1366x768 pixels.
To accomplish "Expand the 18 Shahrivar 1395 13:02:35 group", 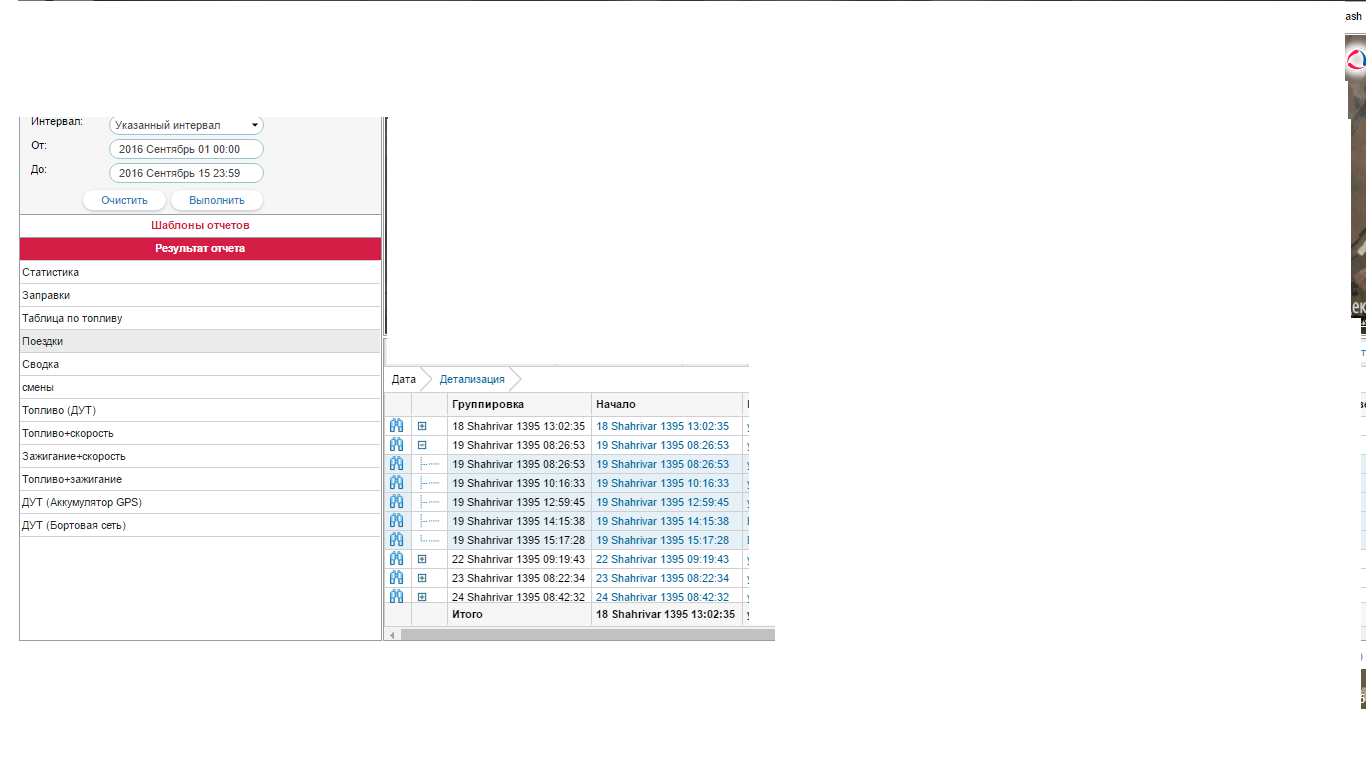I will [422, 426].
